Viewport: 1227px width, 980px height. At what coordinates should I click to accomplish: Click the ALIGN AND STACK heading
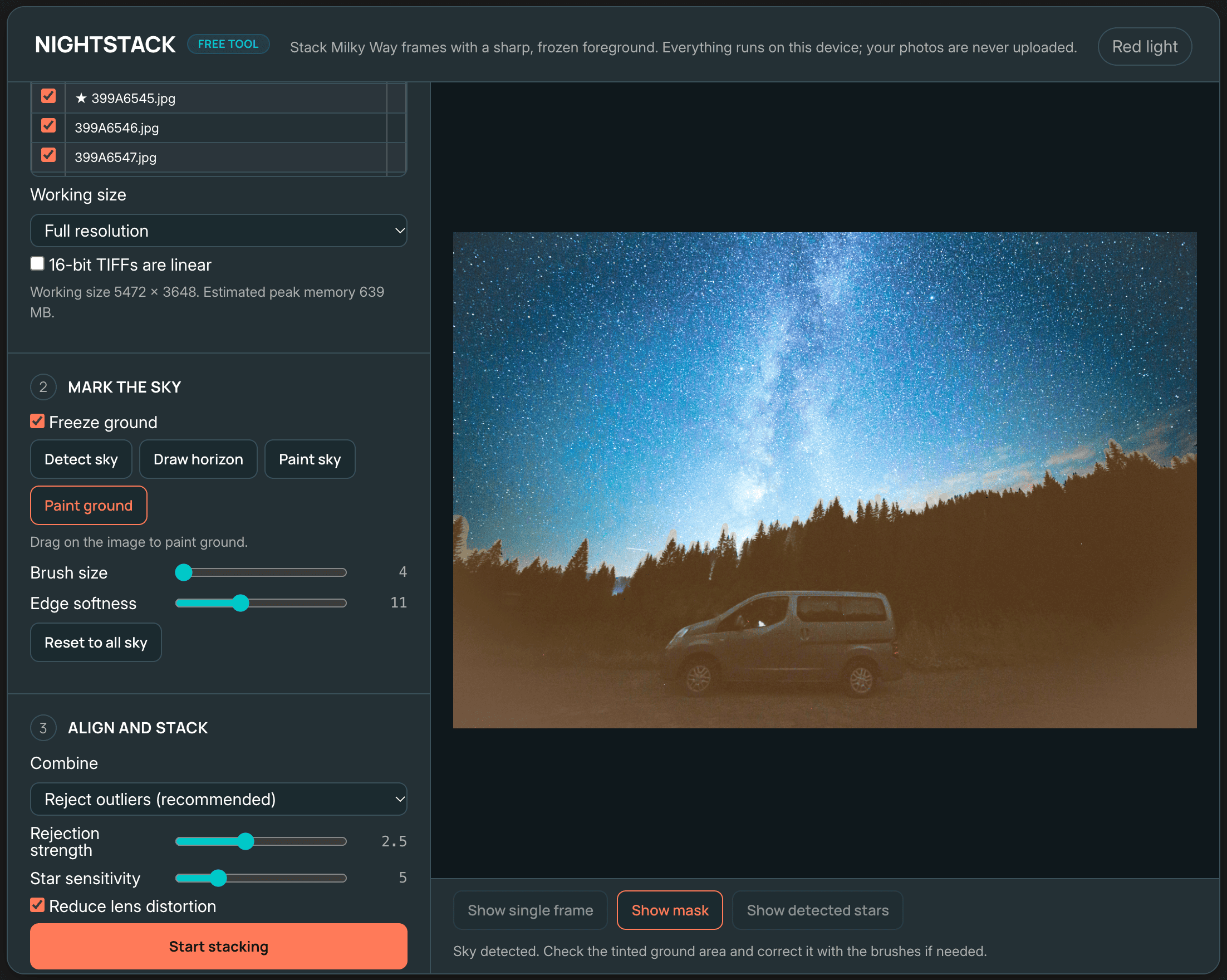[x=138, y=728]
